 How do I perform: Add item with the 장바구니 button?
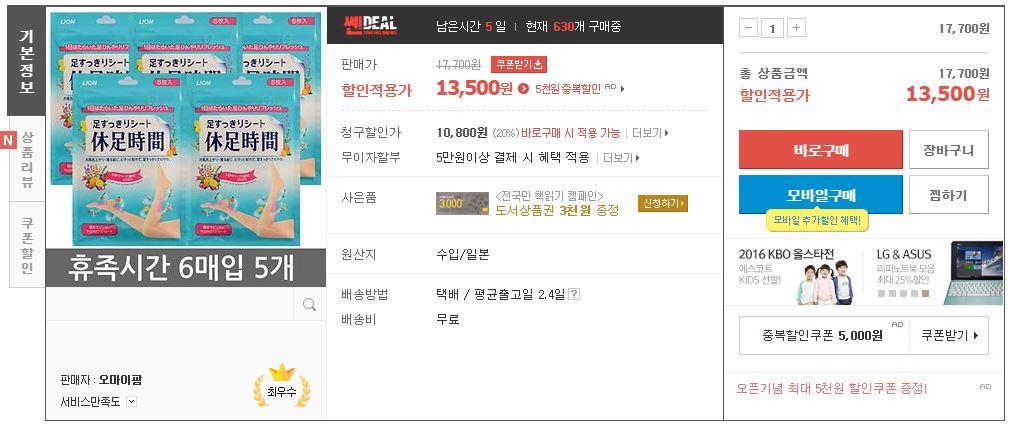click(x=948, y=150)
